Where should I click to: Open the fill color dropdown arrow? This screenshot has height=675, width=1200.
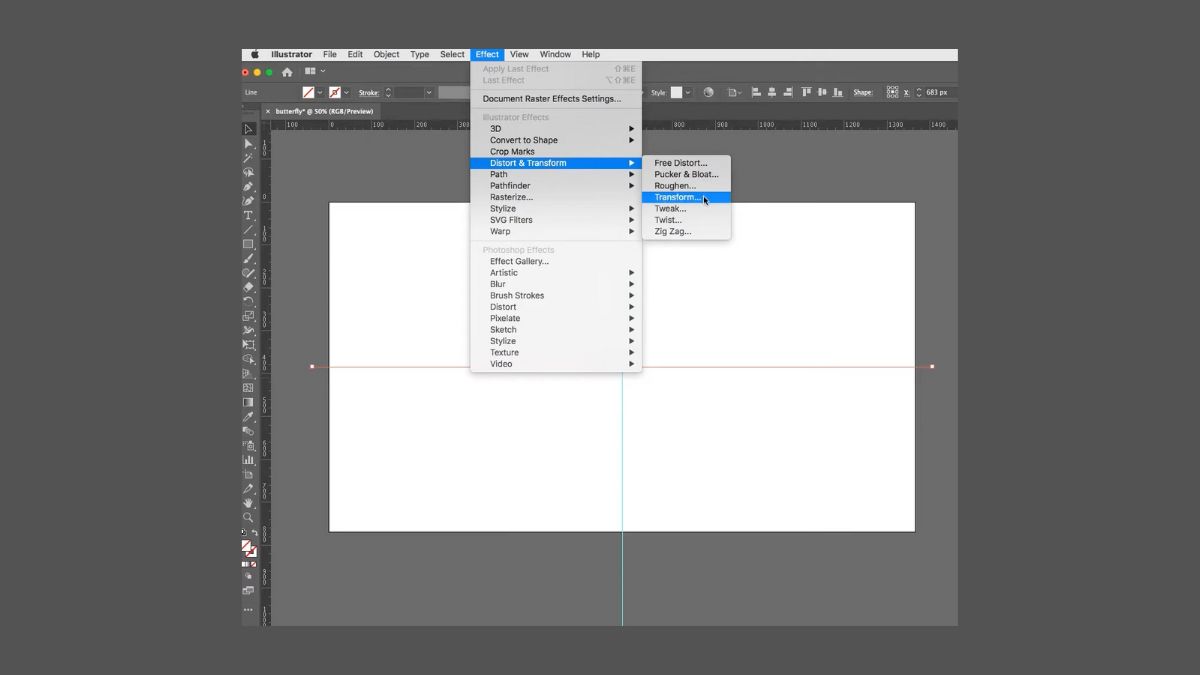(x=320, y=92)
